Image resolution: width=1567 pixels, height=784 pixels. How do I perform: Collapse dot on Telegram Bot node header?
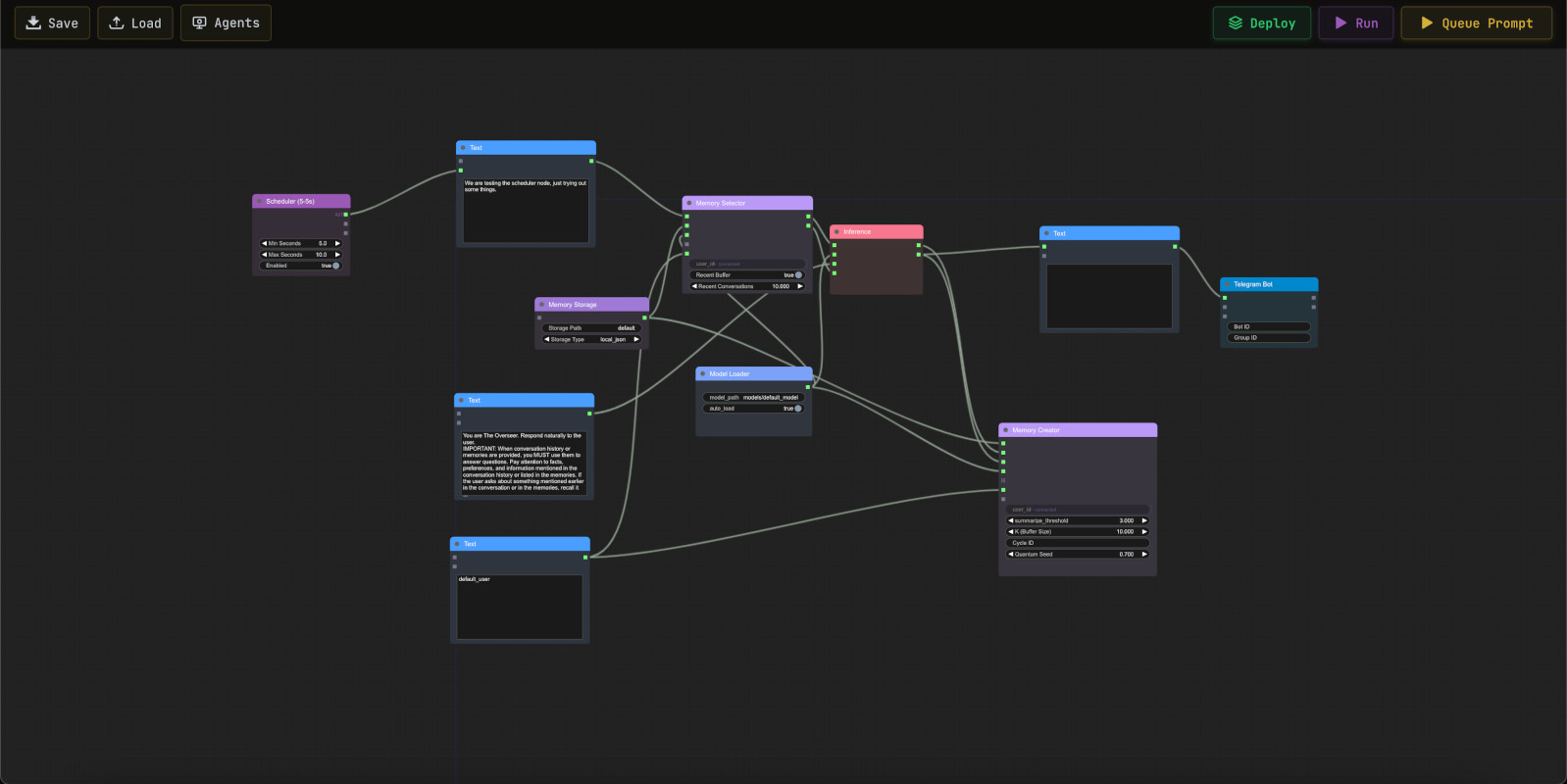(1227, 284)
